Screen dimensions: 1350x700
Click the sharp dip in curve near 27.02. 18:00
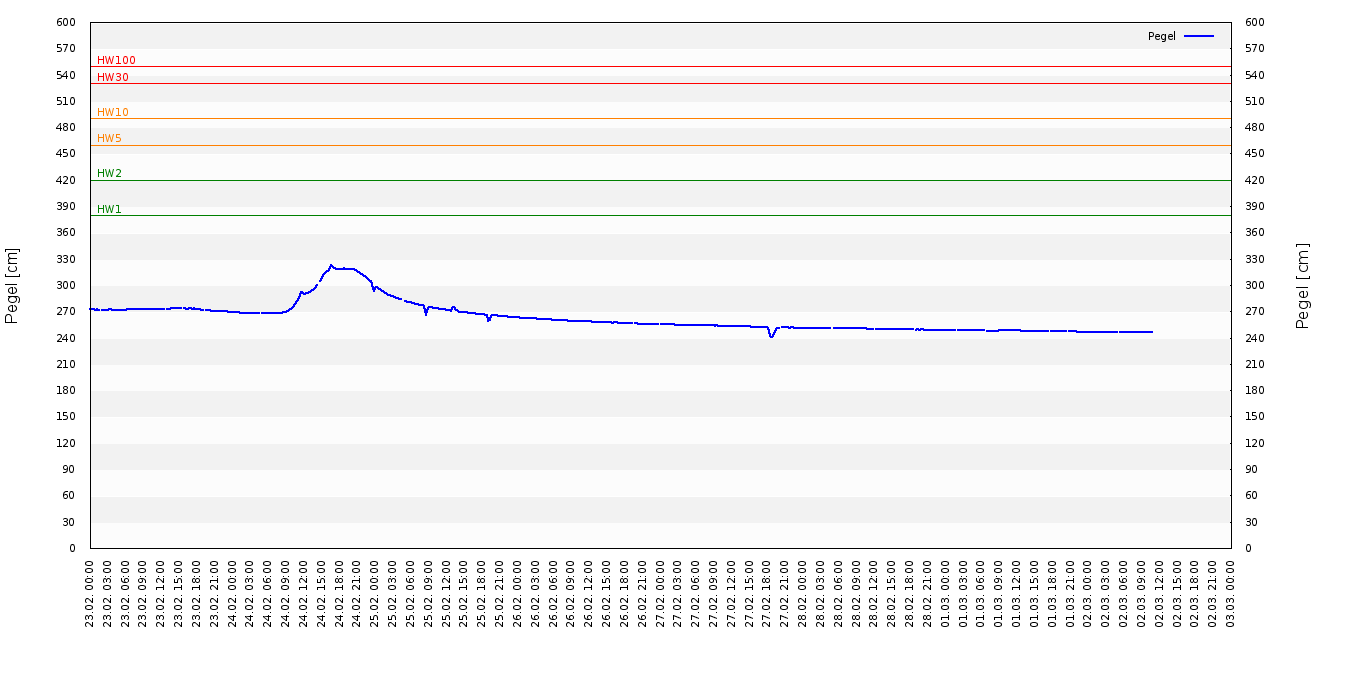[x=771, y=336]
